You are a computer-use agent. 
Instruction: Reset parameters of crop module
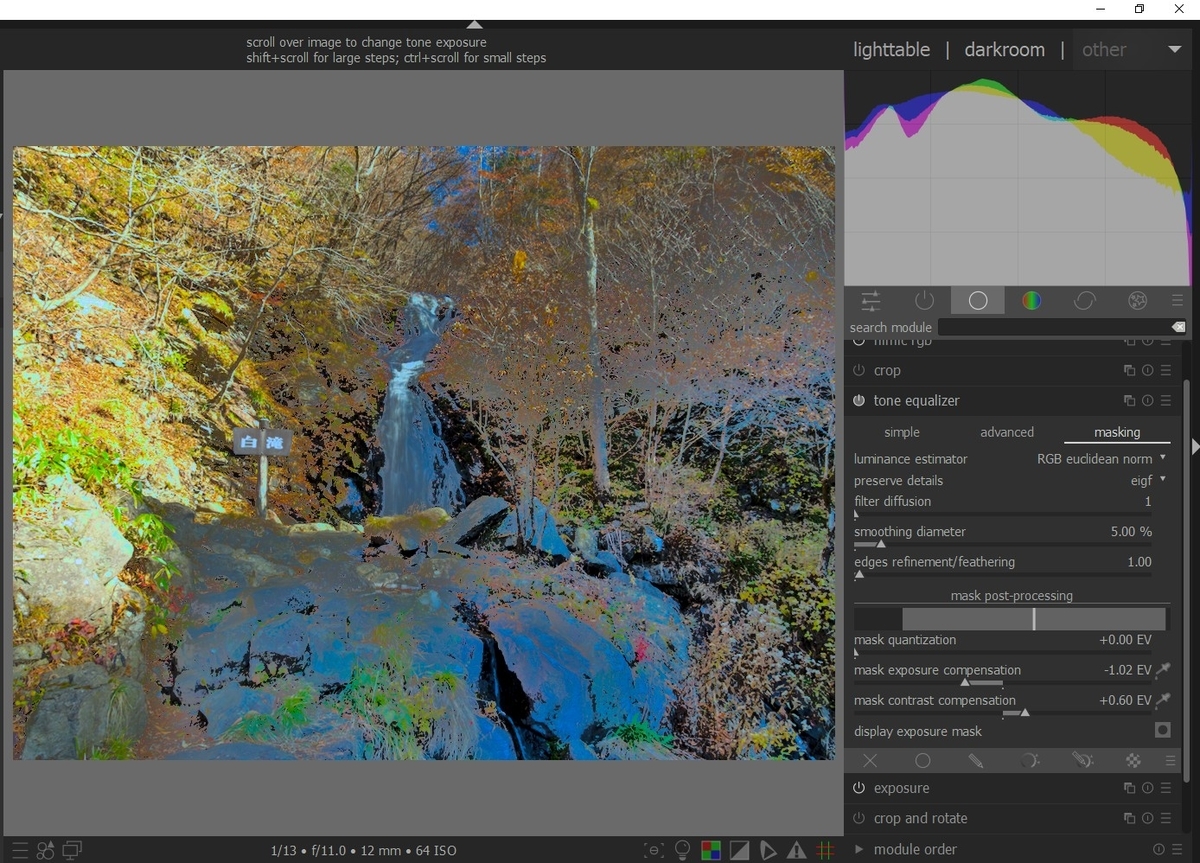tap(1147, 370)
